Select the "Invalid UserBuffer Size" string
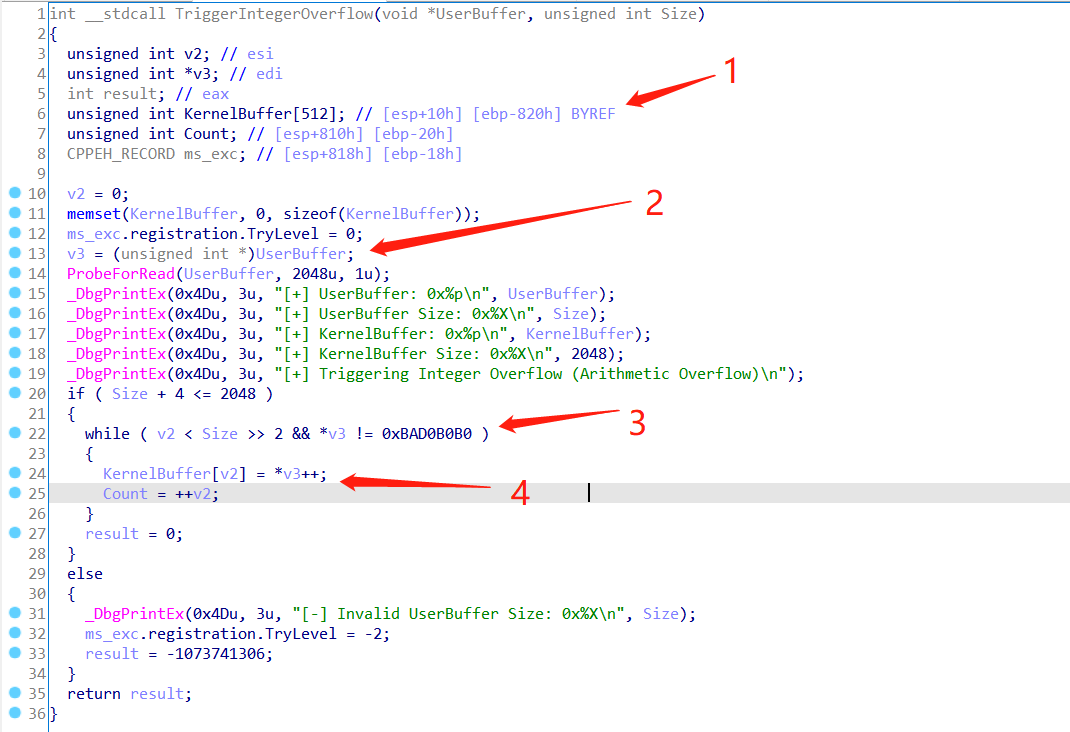Screen dimensions: 1070x732 click(458, 614)
